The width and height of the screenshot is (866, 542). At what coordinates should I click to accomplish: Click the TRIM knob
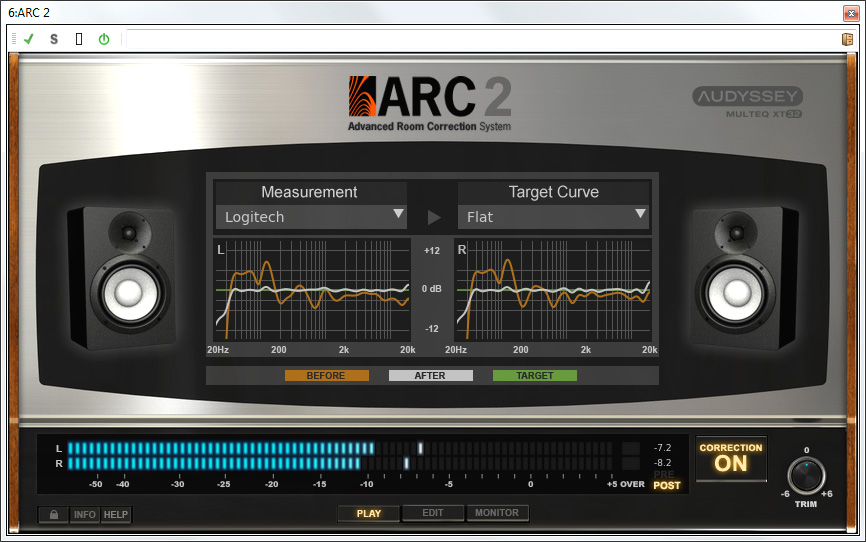[x=806, y=475]
